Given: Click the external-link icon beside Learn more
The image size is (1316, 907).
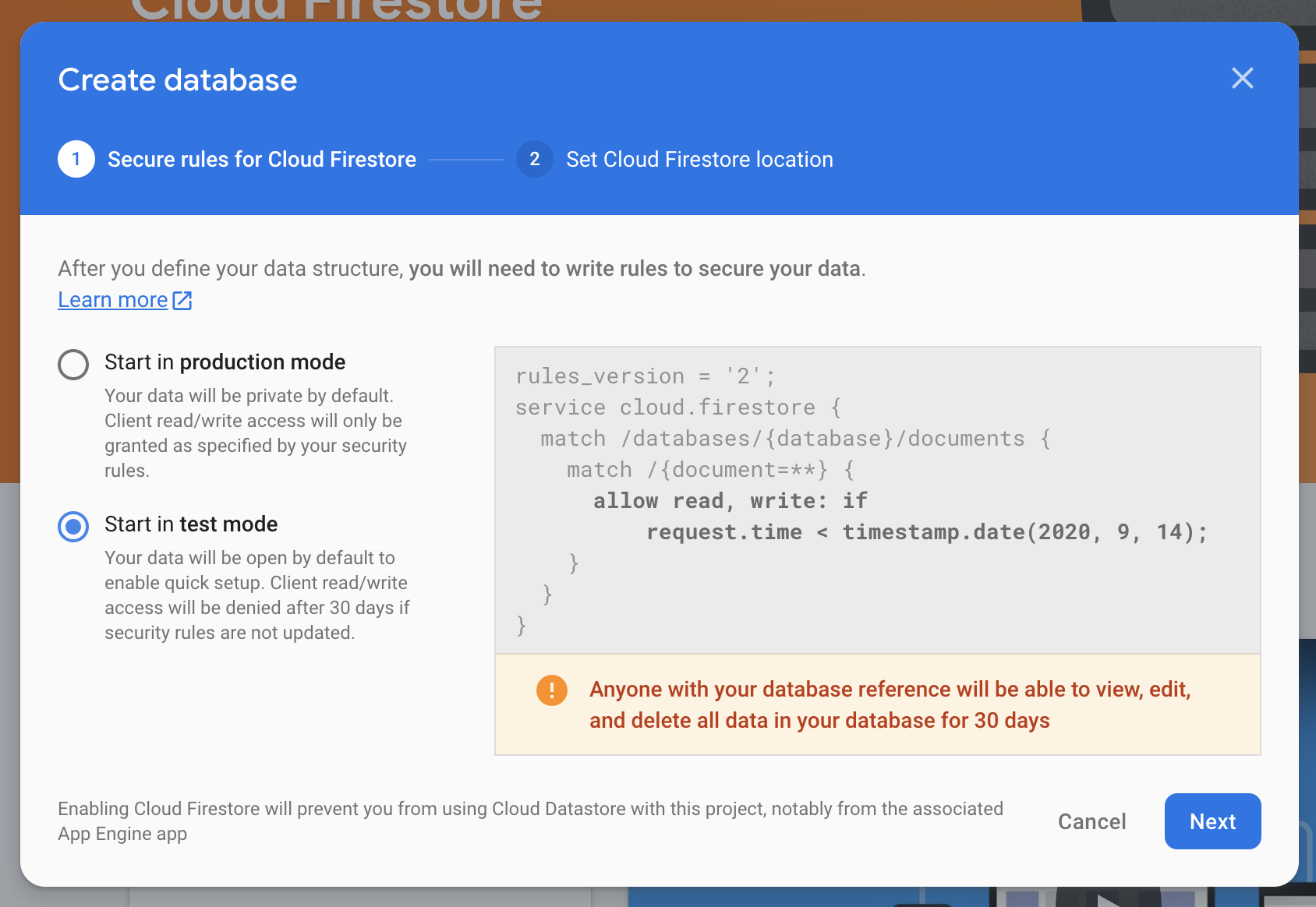Looking at the screenshot, I should point(182,300).
